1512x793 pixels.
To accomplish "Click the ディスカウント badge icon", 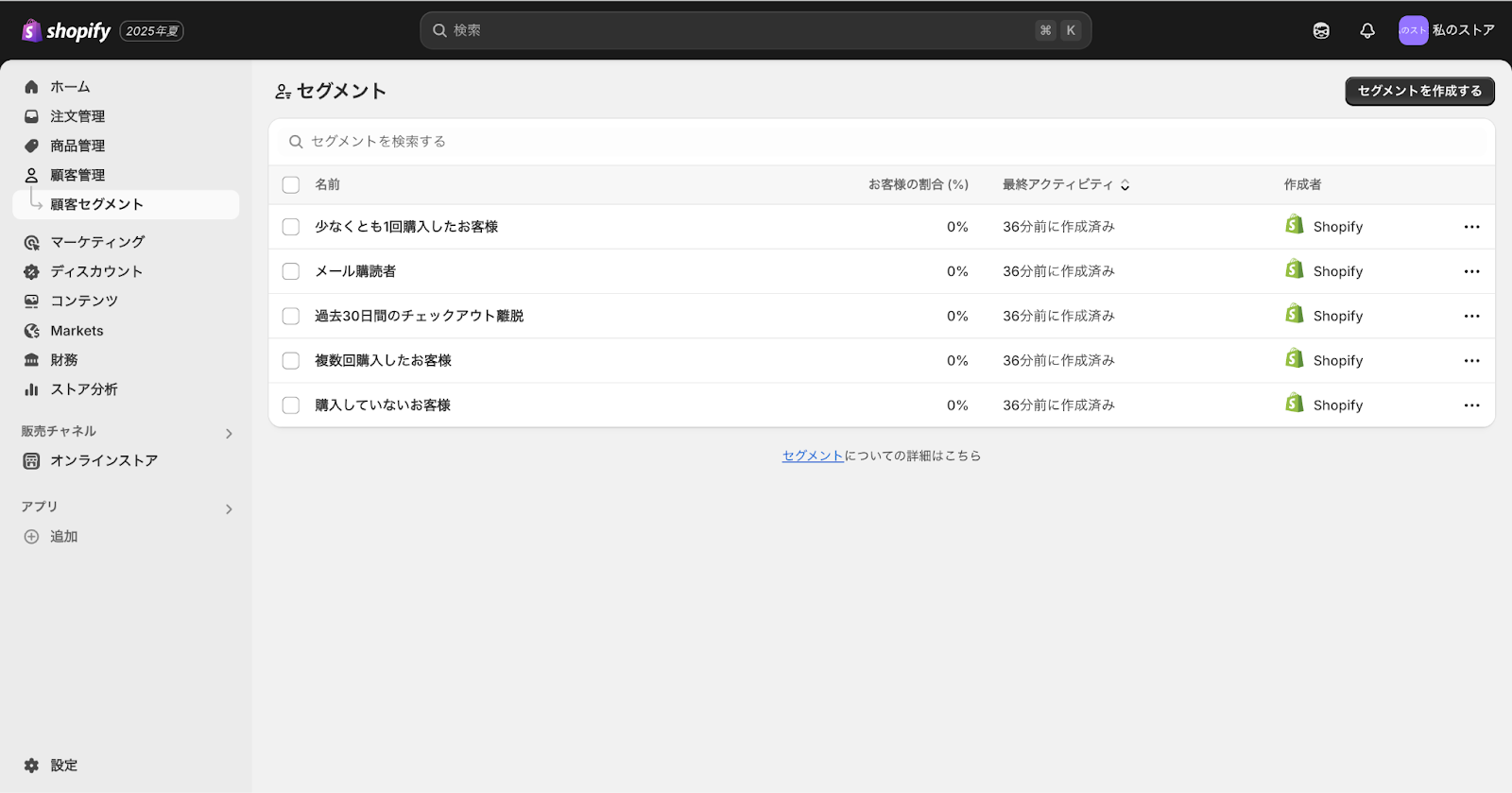I will pos(31,271).
